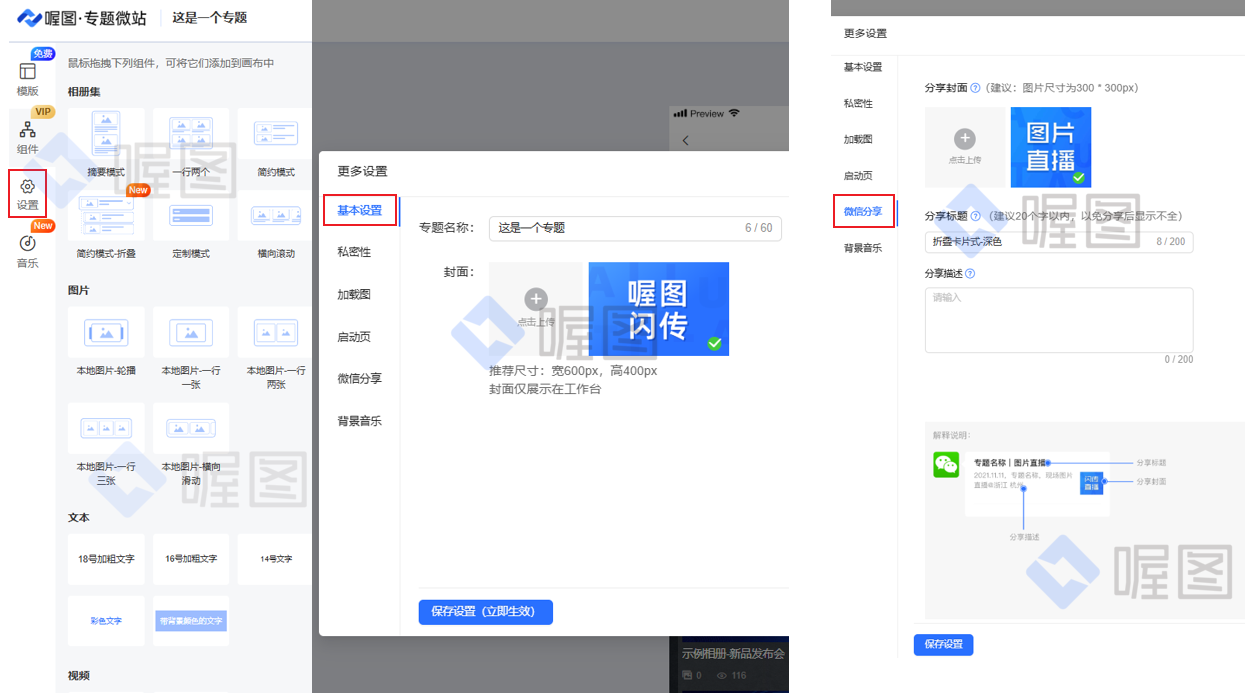Screen dimensions: 1254x693
Task: Open 基本设置 tab in right panel
Action: click(x=863, y=67)
